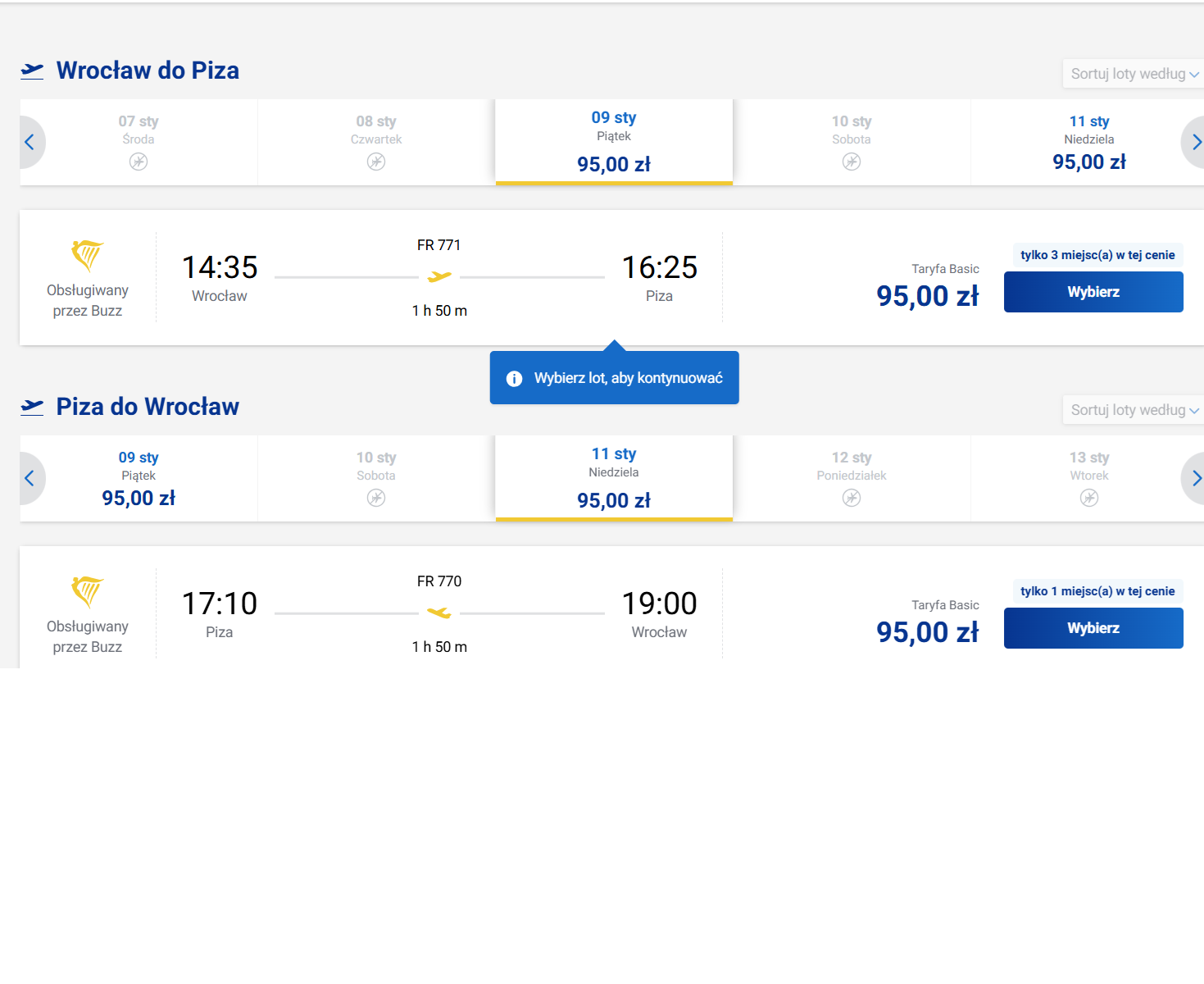The width and height of the screenshot is (1204, 984).
Task: Open return Sortuj loty według dropdown
Action: pos(1134,410)
